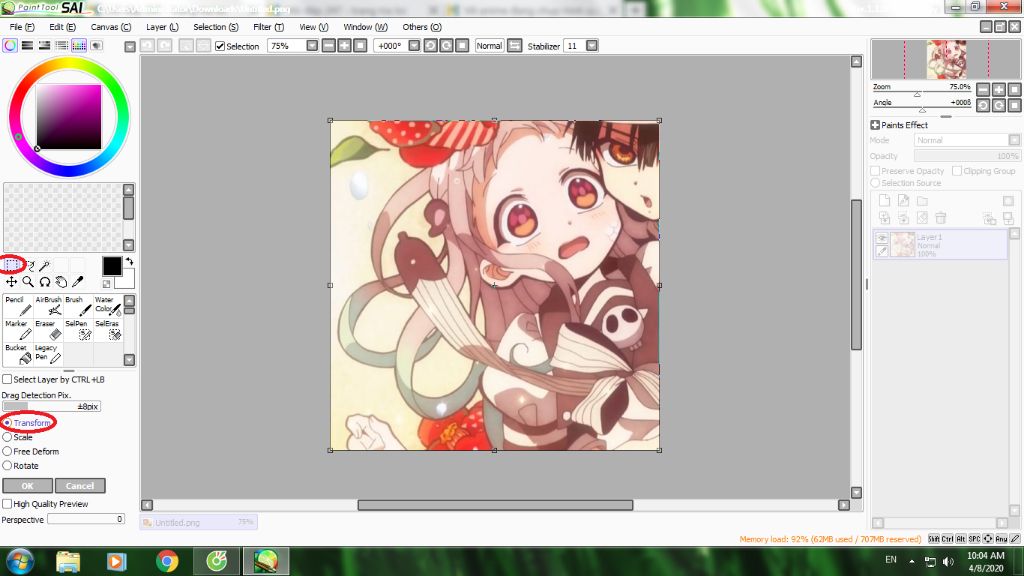Image resolution: width=1024 pixels, height=576 pixels.
Task: Select the Zoom magnifier tool
Action: 28,281
